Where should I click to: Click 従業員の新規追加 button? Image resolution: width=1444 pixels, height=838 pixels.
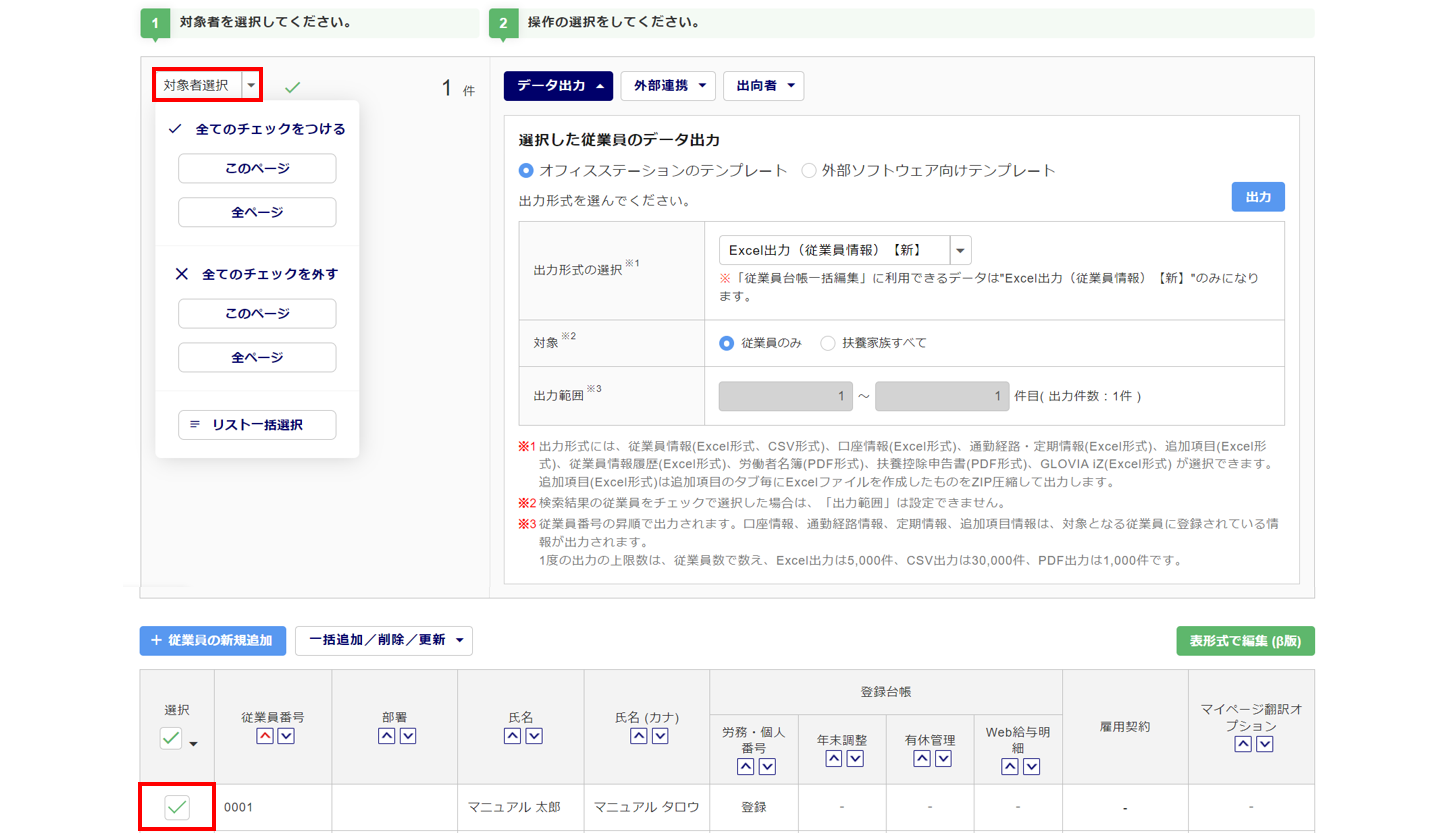(x=213, y=640)
